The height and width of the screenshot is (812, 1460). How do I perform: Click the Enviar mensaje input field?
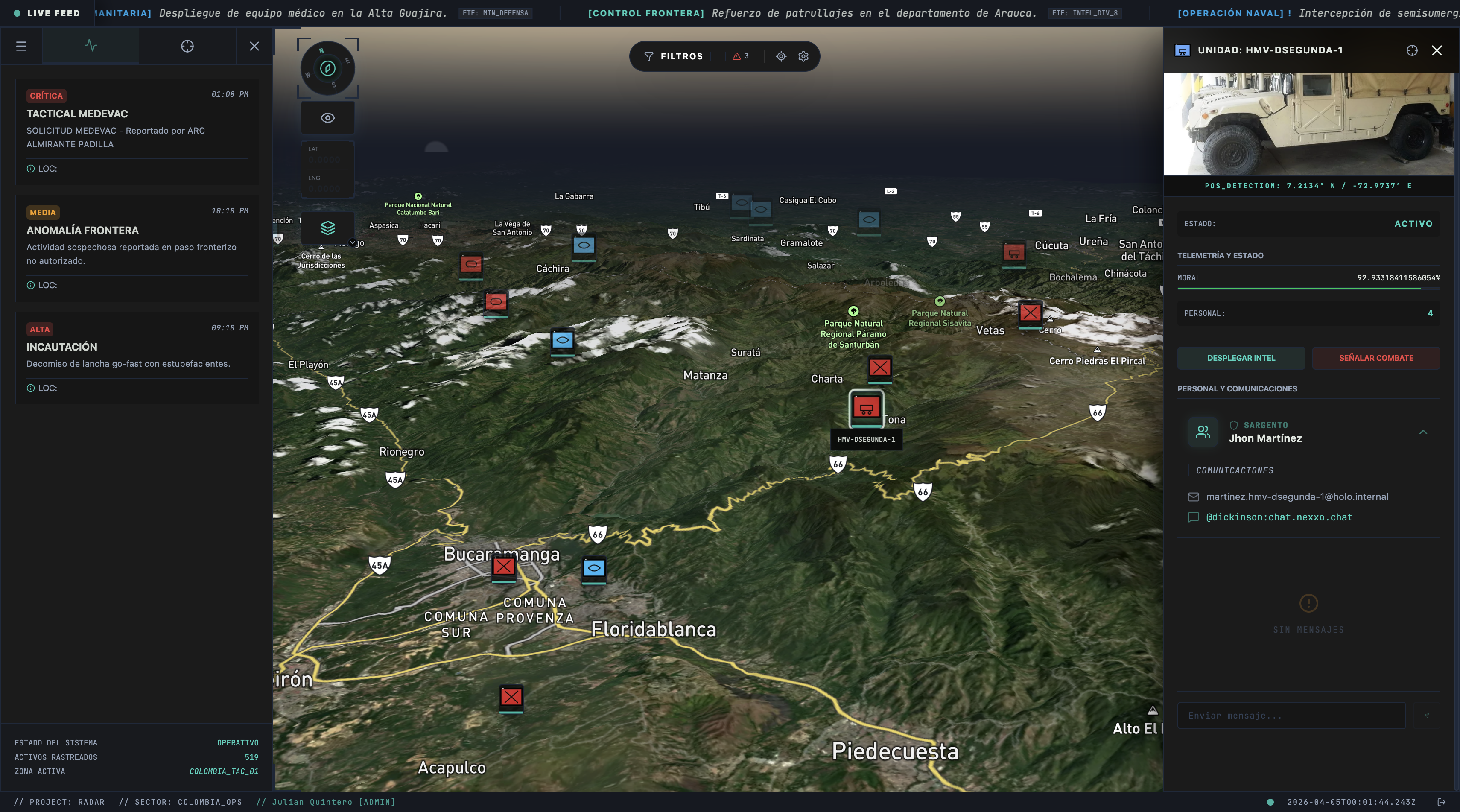[x=1291, y=716]
